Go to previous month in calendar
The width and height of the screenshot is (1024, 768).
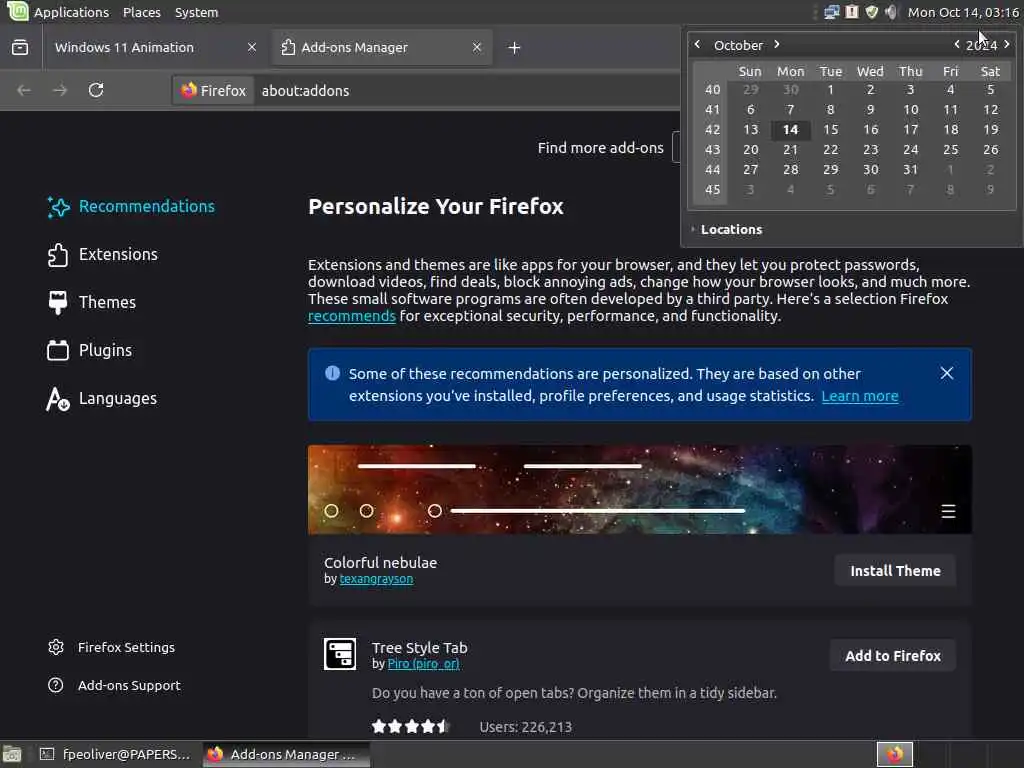pyautogui.click(x=697, y=44)
